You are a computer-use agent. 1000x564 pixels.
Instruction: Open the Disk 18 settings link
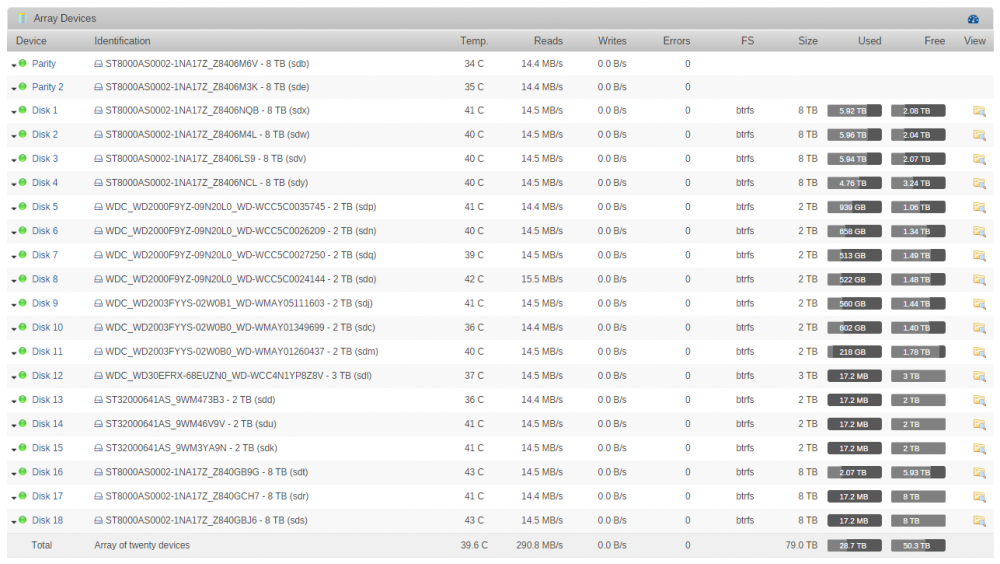coord(47,521)
